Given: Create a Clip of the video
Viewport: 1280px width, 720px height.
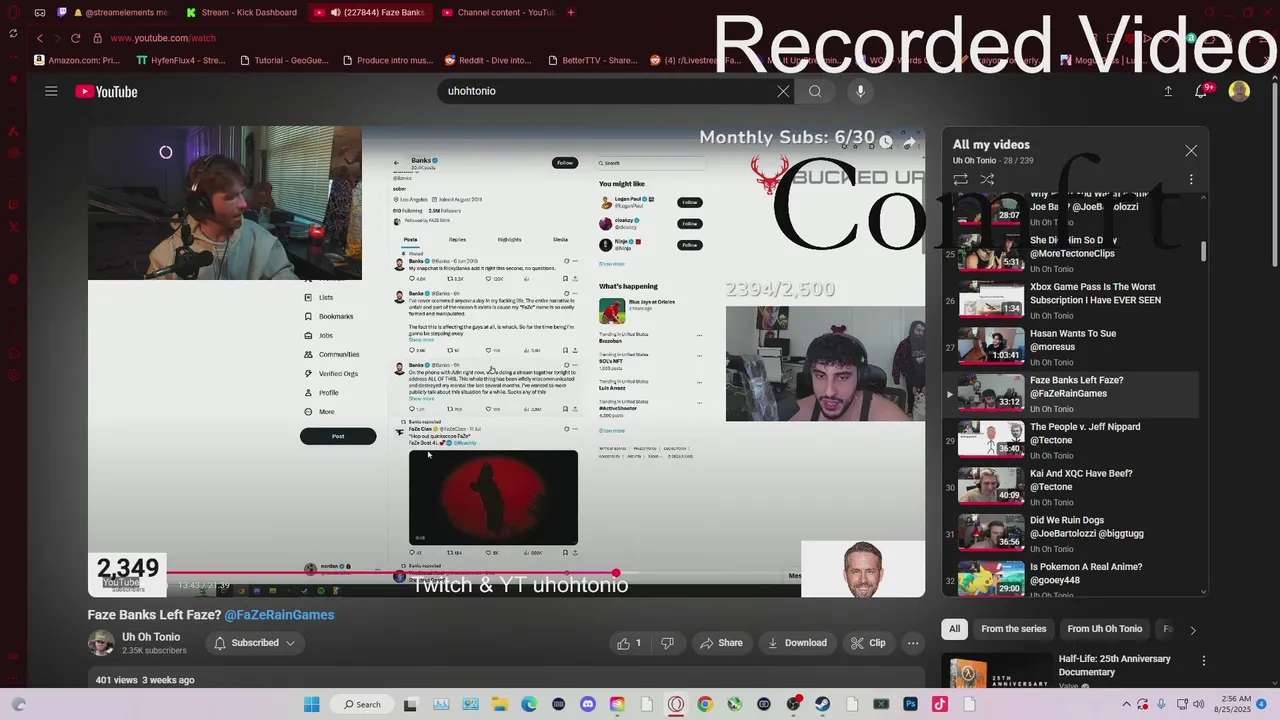Looking at the screenshot, I should [x=868, y=643].
